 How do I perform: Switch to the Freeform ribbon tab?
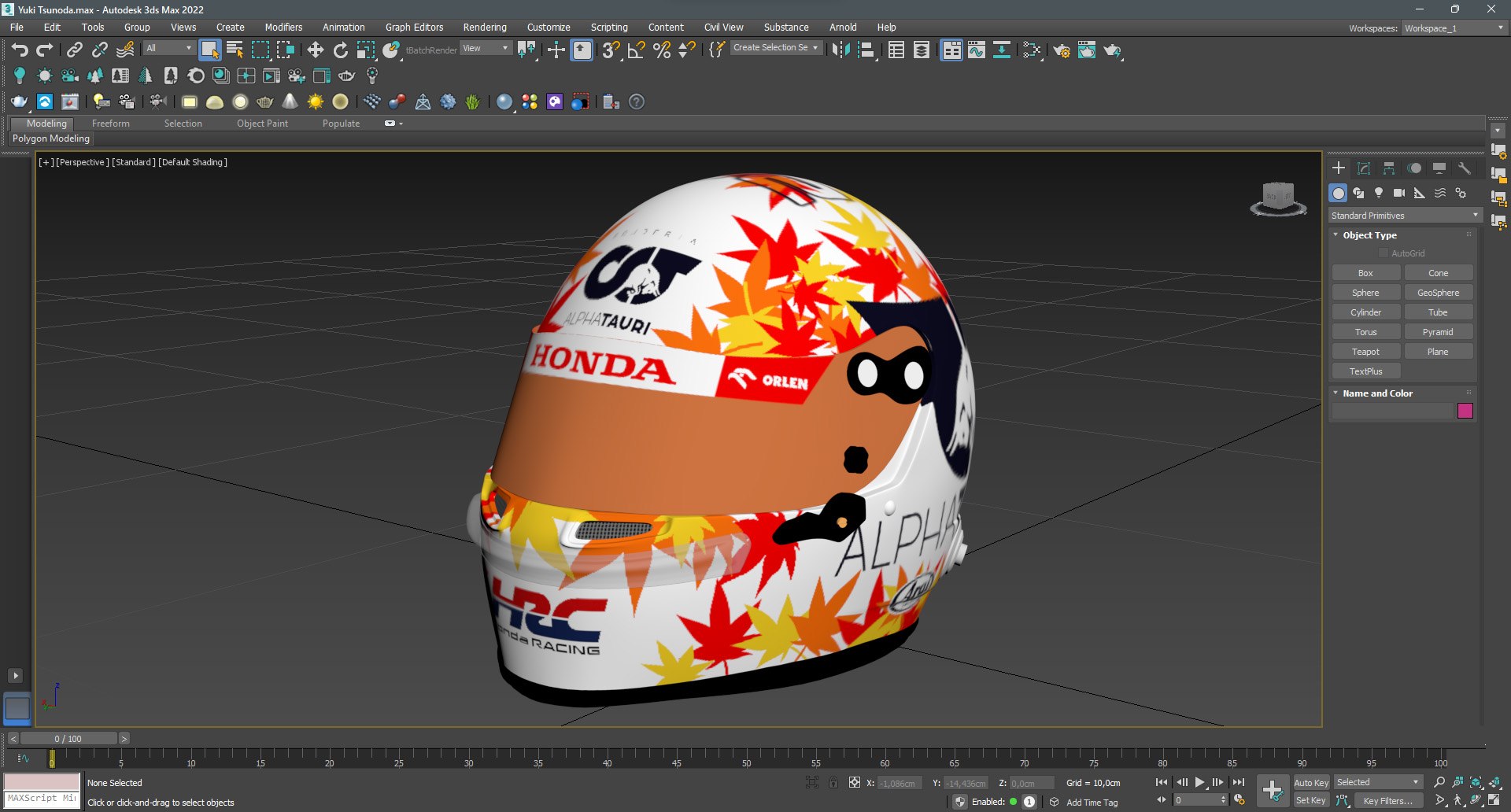[x=110, y=124]
